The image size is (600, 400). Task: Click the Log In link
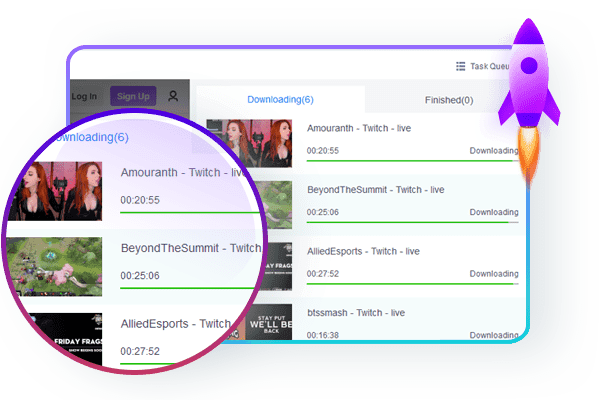coord(85,96)
